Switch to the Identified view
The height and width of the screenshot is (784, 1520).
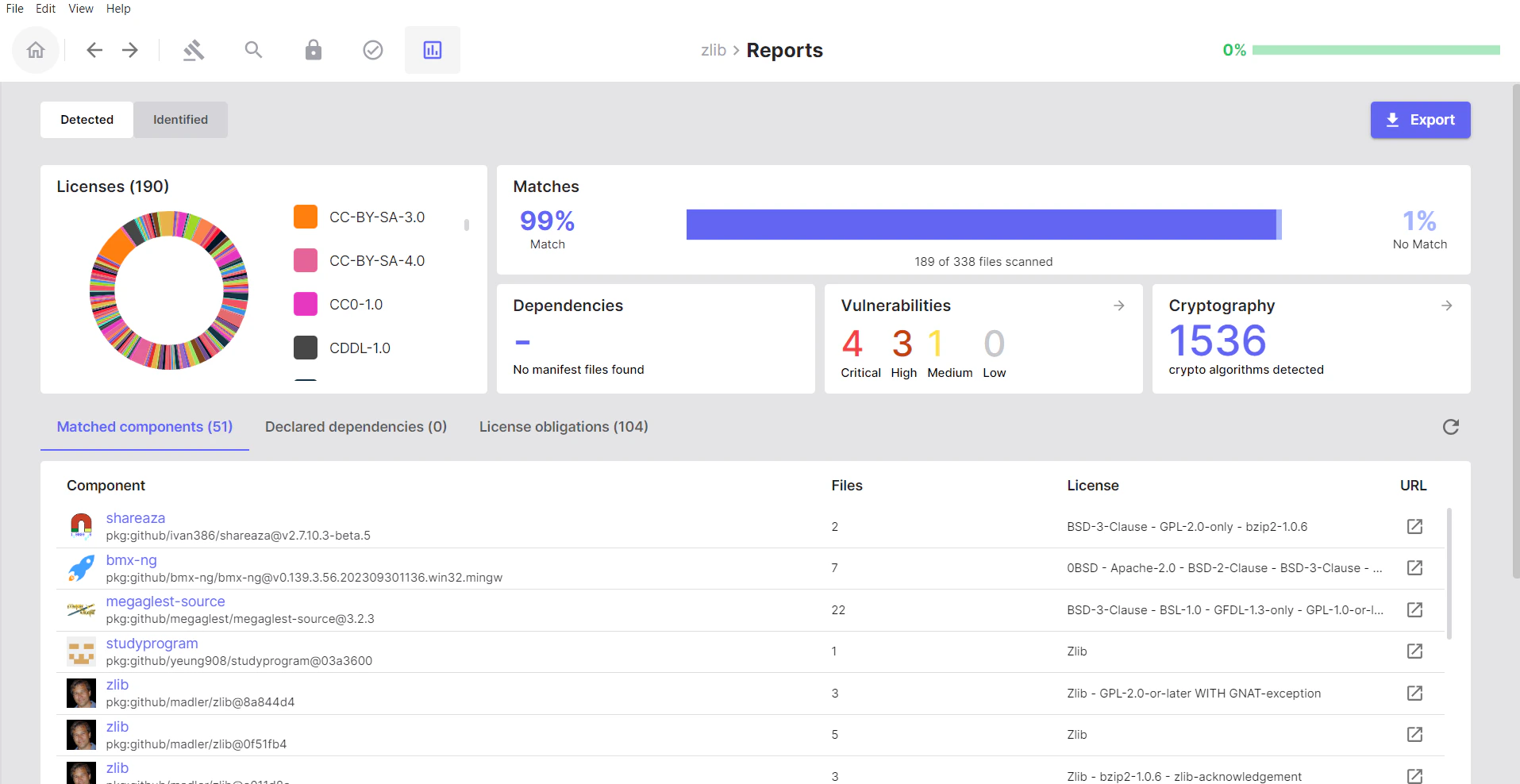(x=180, y=119)
